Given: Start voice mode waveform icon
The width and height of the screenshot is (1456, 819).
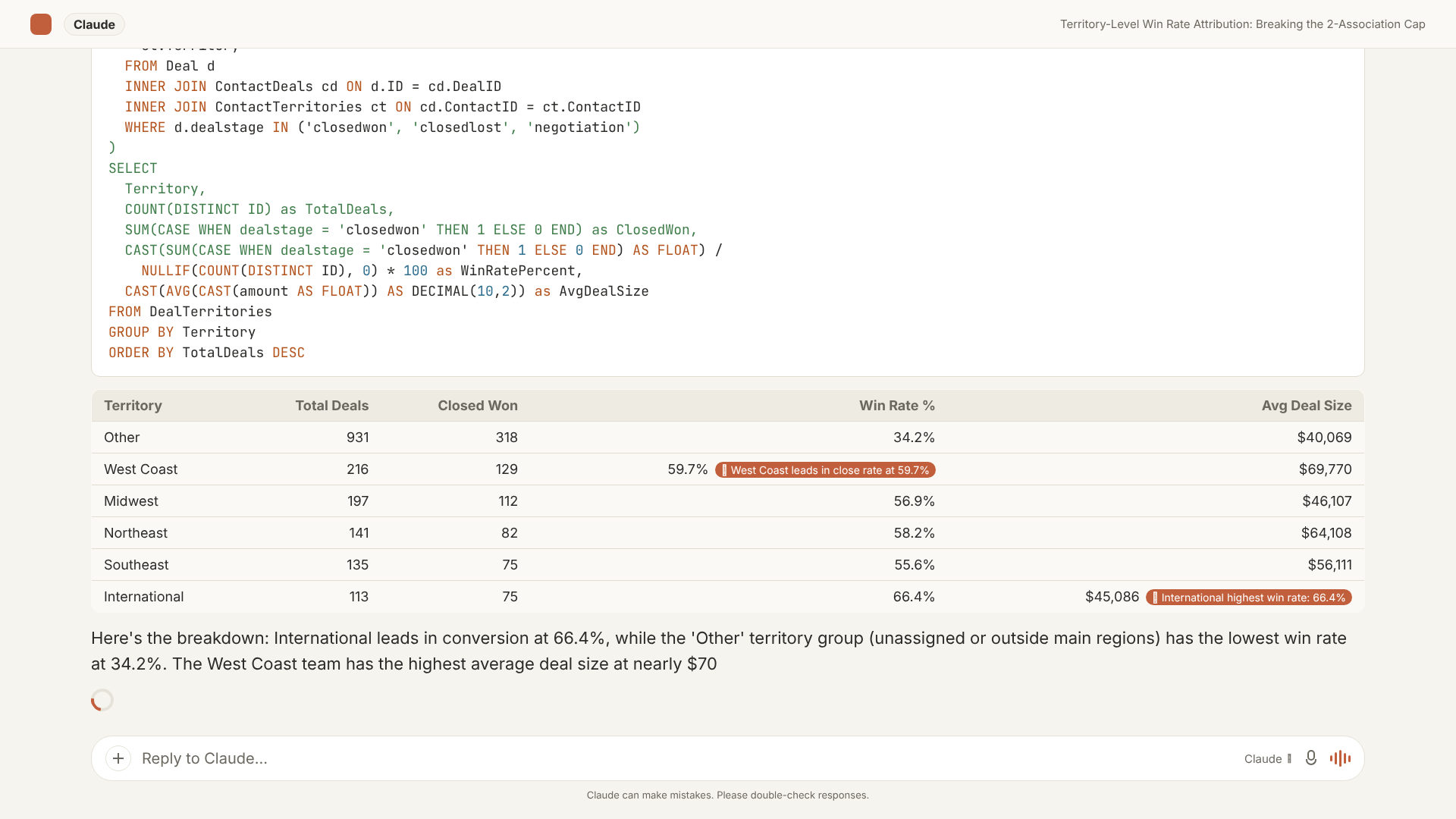Looking at the screenshot, I should 1340,758.
